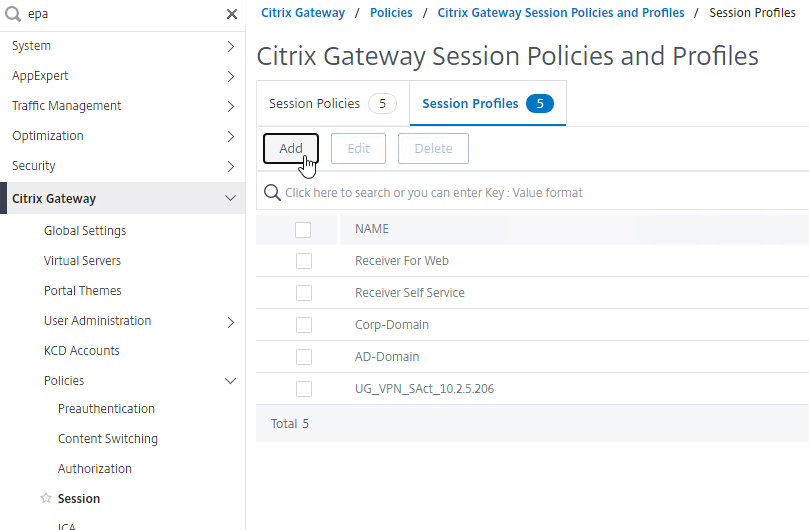Image resolution: width=809 pixels, height=530 pixels.
Task: Follow Citrix Gateway Session Policies and Profiles breadcrumb
Action: (561, 13)
